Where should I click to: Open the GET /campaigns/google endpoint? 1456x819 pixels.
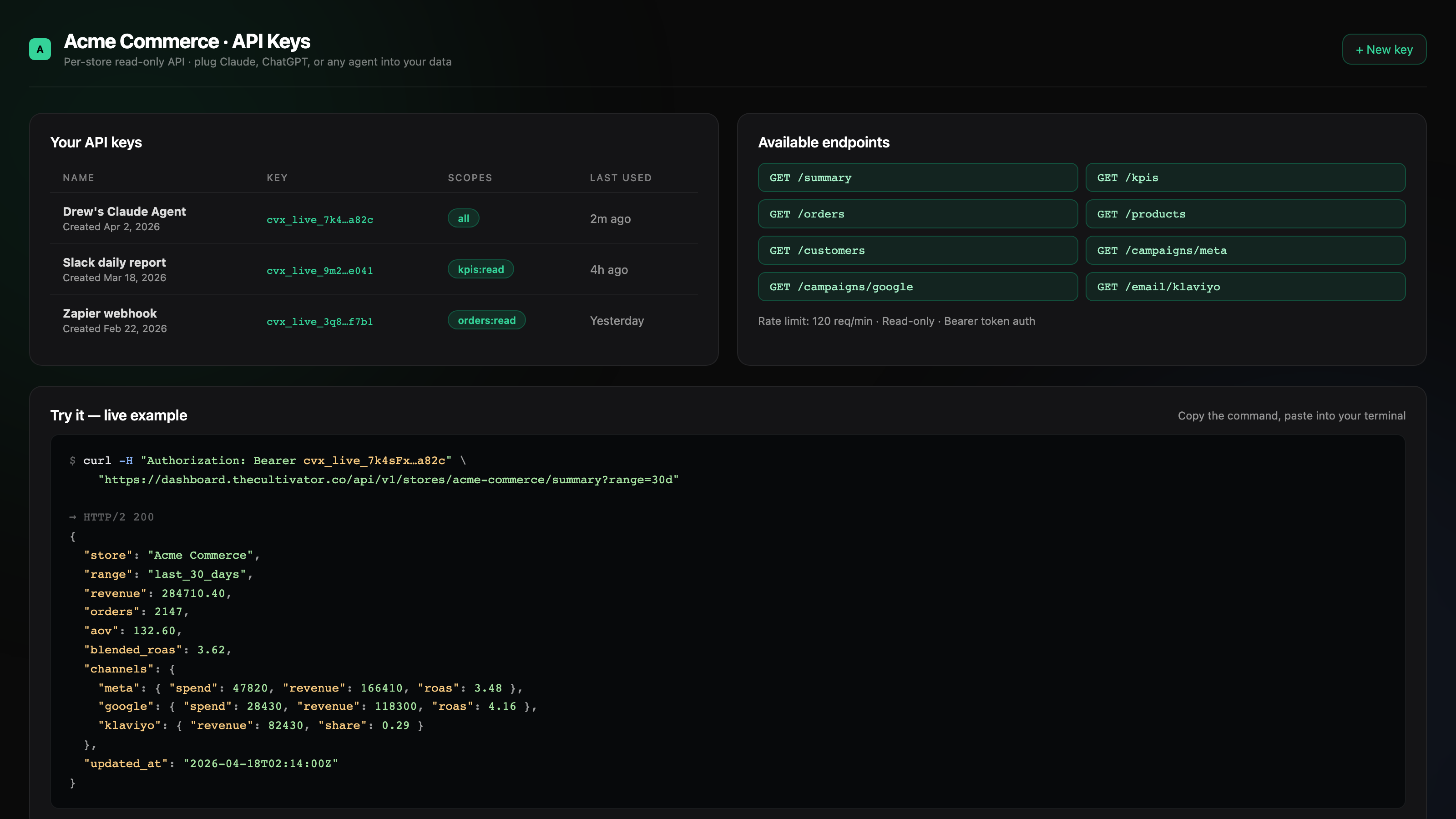(918, 287)
